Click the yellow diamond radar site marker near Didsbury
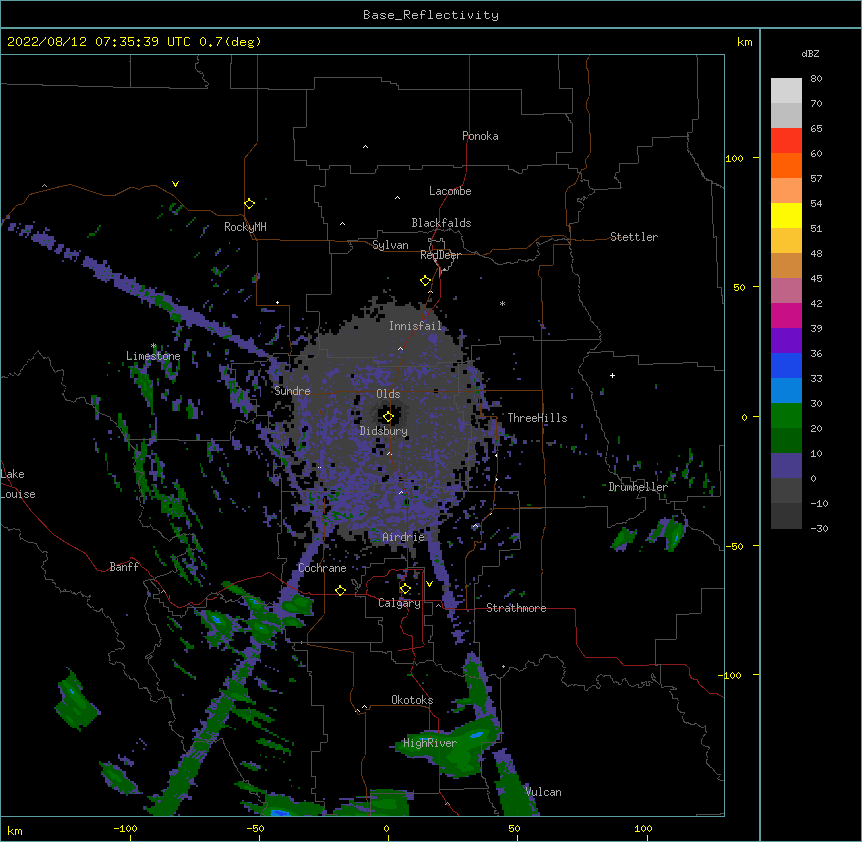862x842 pixels. click(x=388, y=417)
